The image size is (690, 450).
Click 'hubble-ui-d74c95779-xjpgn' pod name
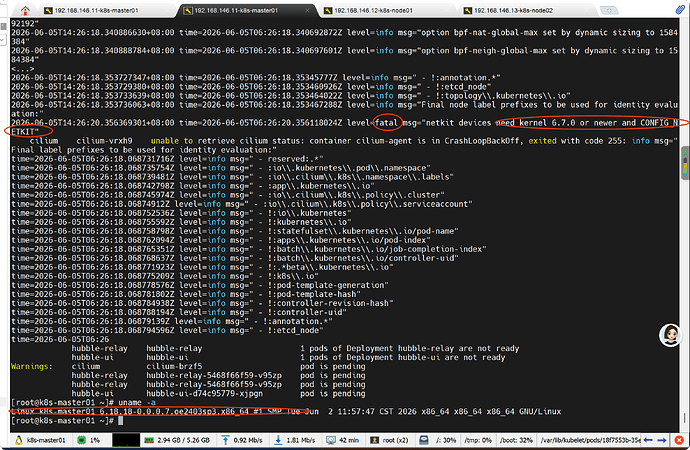(204, 393)
